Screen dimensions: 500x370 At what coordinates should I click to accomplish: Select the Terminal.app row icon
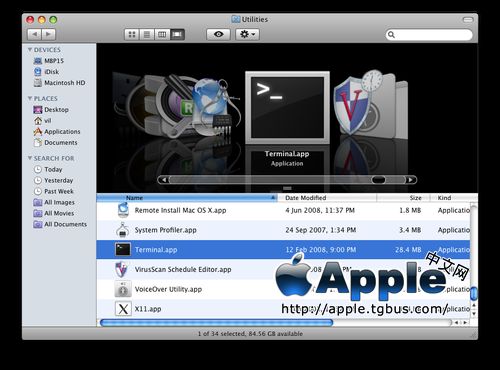[x=123, y=249]
